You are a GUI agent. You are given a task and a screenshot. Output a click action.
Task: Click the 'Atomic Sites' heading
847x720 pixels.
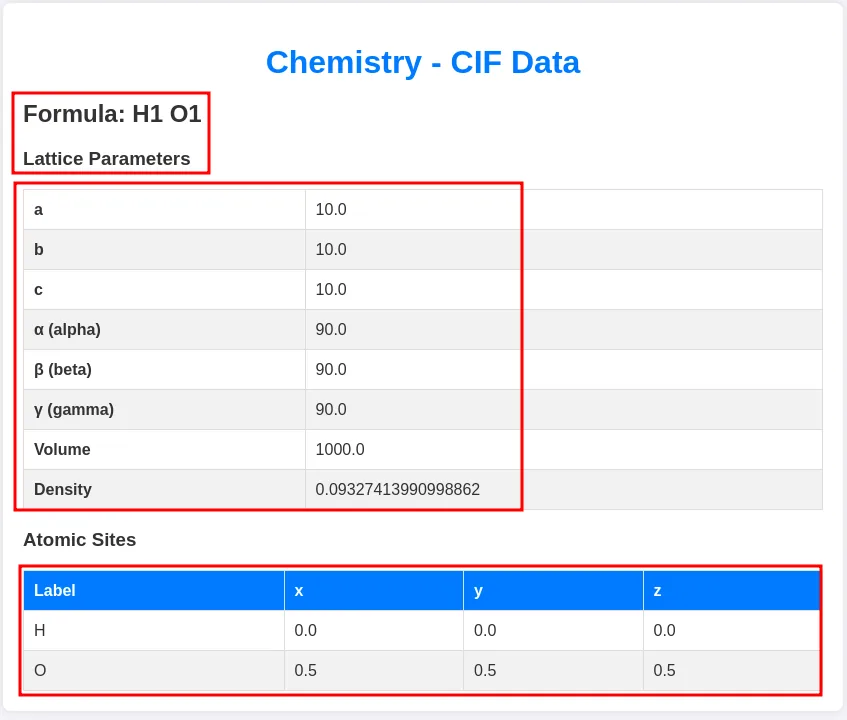pyautogui.click(x=79, y=540)
